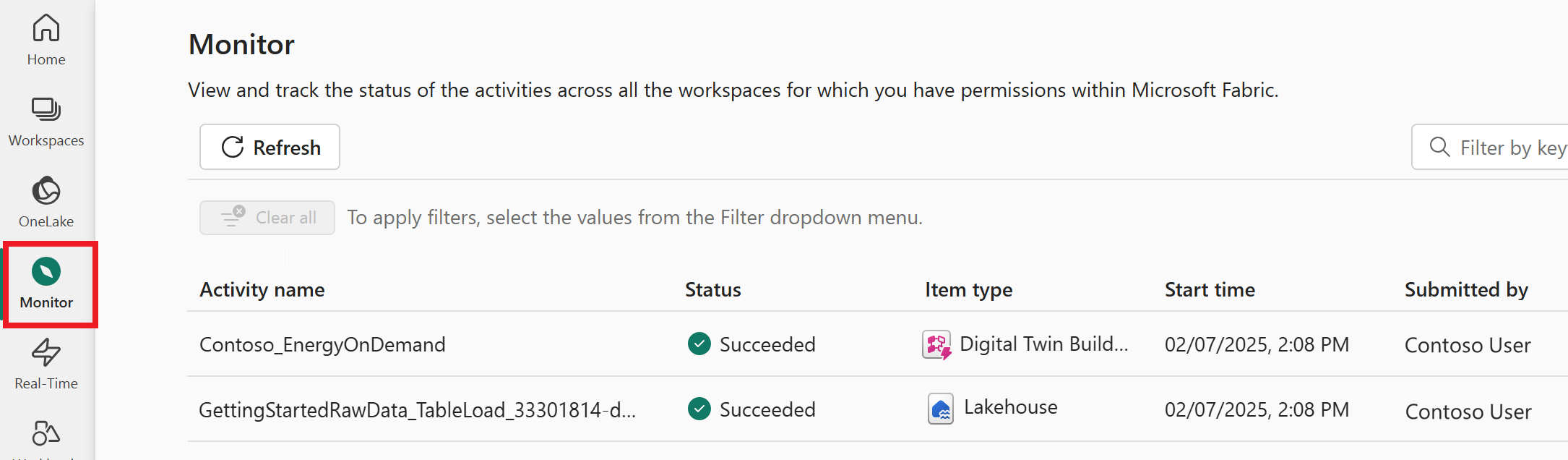Sort by Item type column header
The width and height of the screenshot is (1568, 460).
[x=969, y=290]
